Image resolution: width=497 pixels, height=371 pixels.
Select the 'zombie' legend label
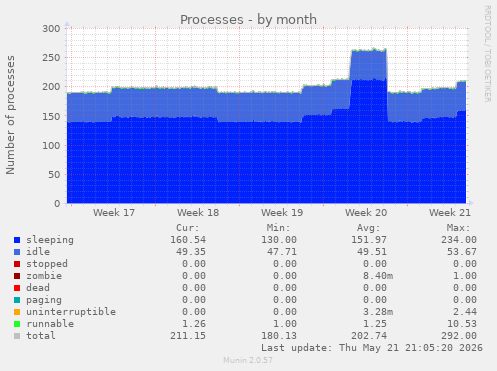click(x=44, y=276)
